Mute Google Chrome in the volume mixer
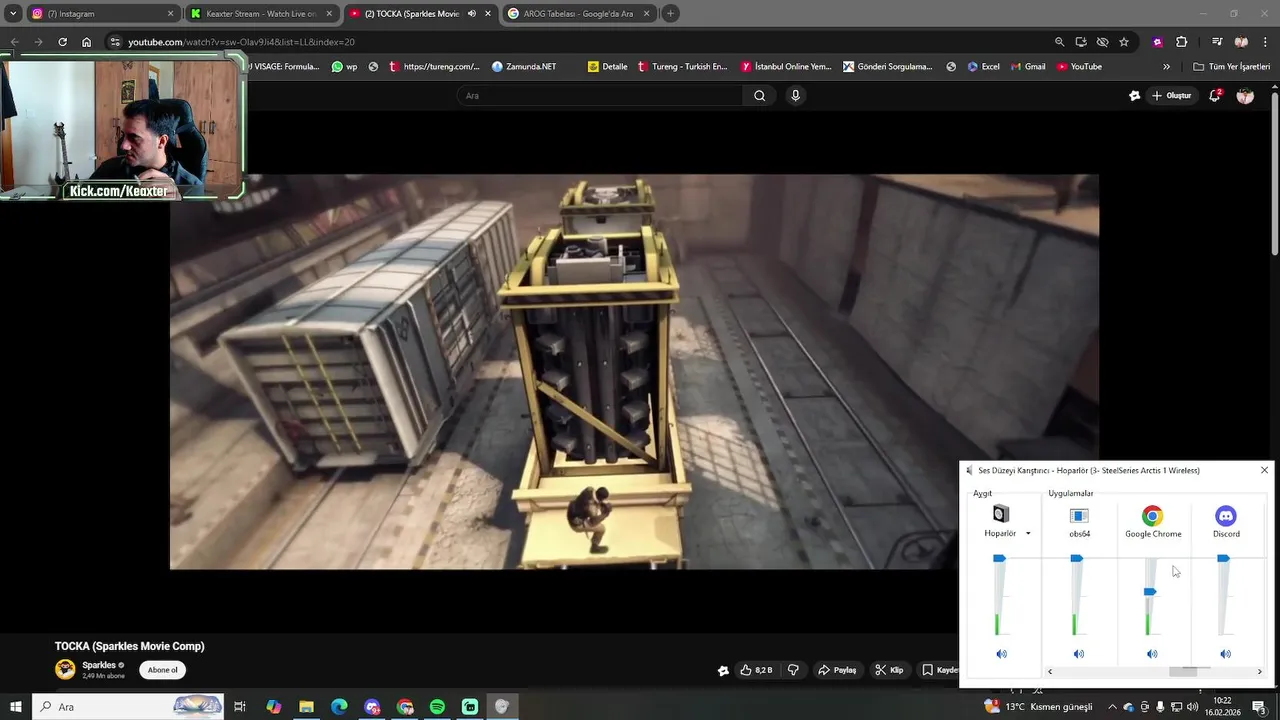Image resolution: width=1280 pixels, height=720 pixels. (x=1152, y=654)
